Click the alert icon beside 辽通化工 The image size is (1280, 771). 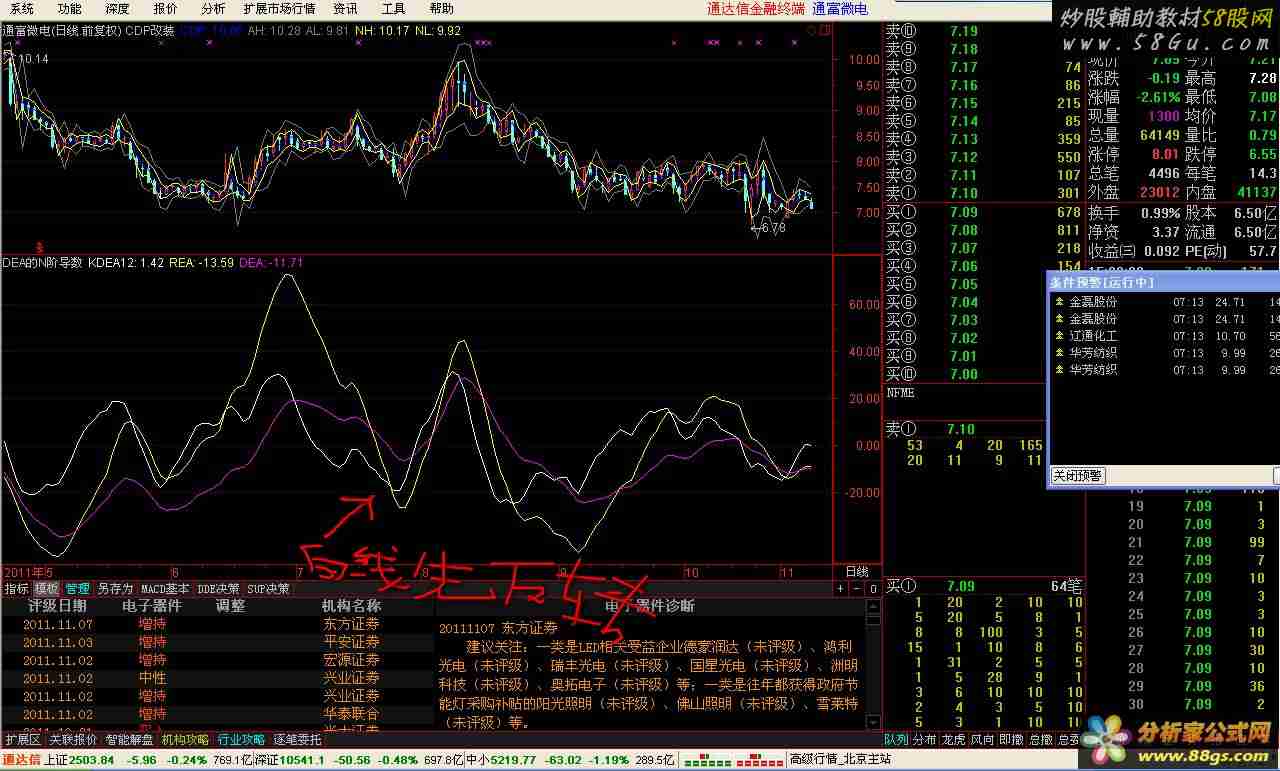(x=1060, y=336)
